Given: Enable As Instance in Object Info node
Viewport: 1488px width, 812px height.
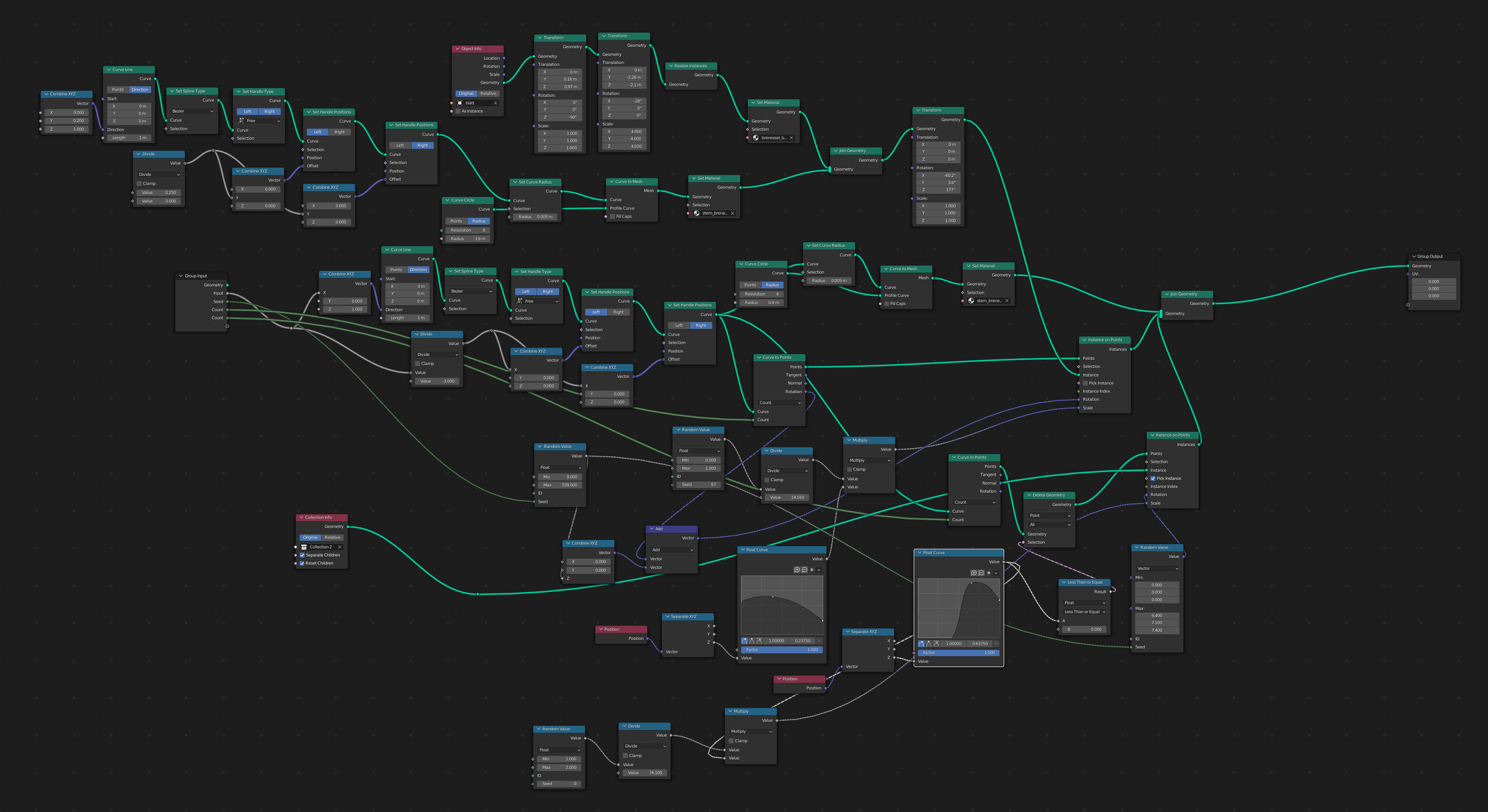Looking at the screenshot, I should tap(458, 111).
